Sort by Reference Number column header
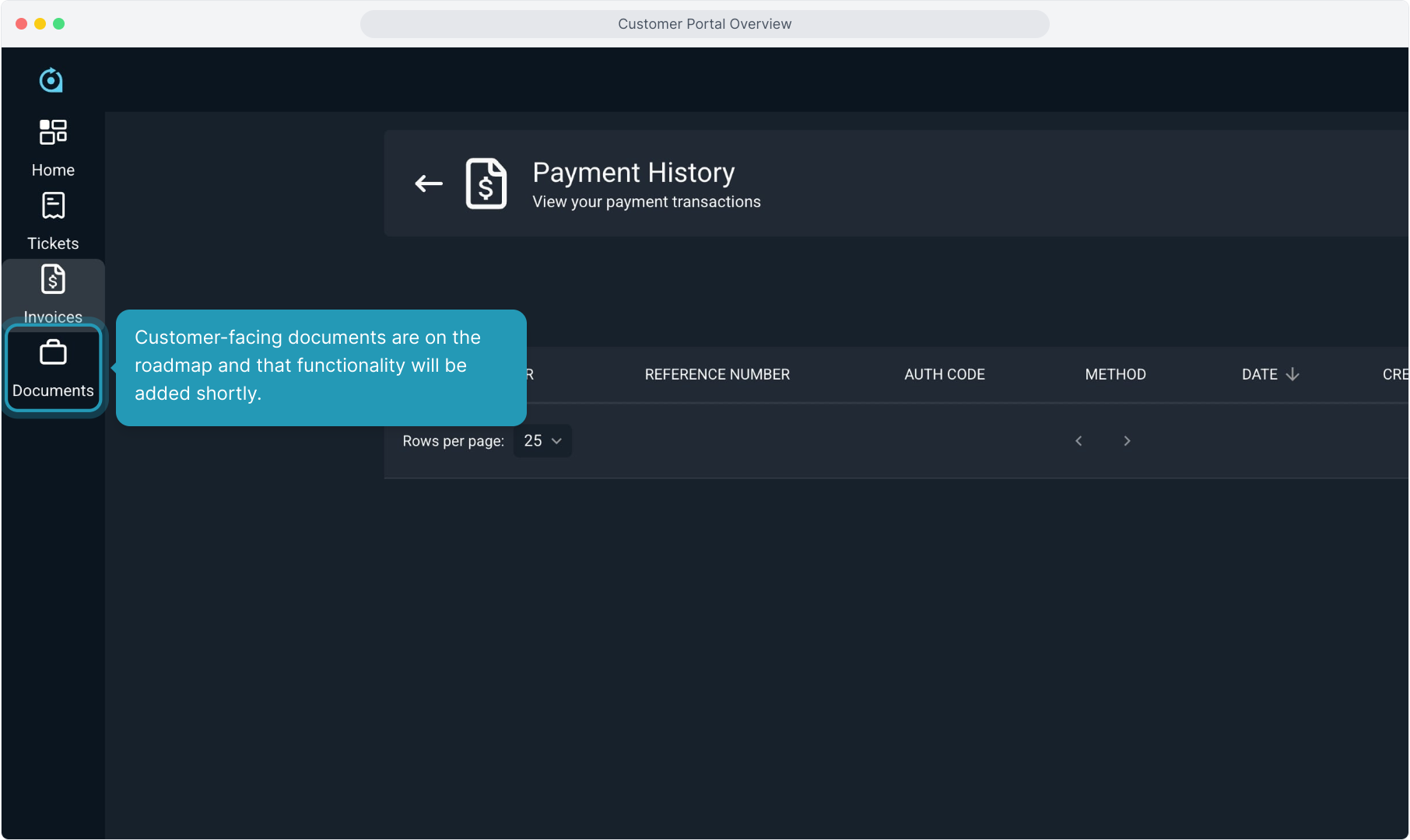 pyautogui.click(x=717, y=374)
